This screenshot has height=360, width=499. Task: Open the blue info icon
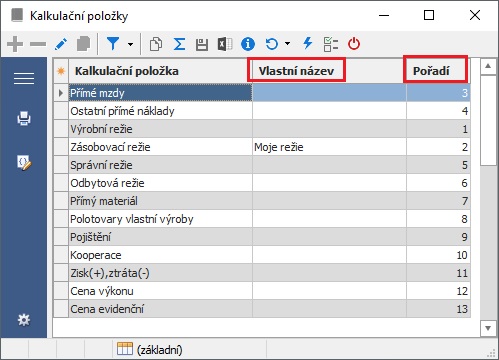click(248, 44)
